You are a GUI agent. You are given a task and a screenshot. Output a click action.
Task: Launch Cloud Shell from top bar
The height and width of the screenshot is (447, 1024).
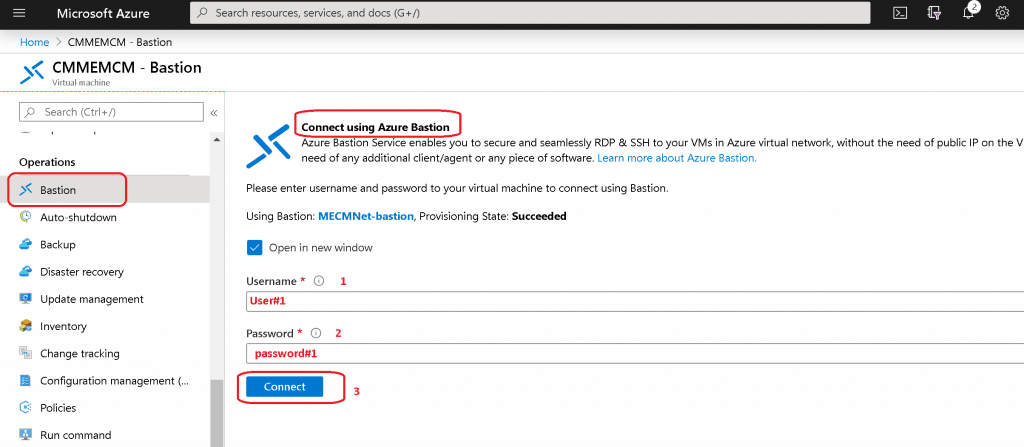[x=900, y=12]
